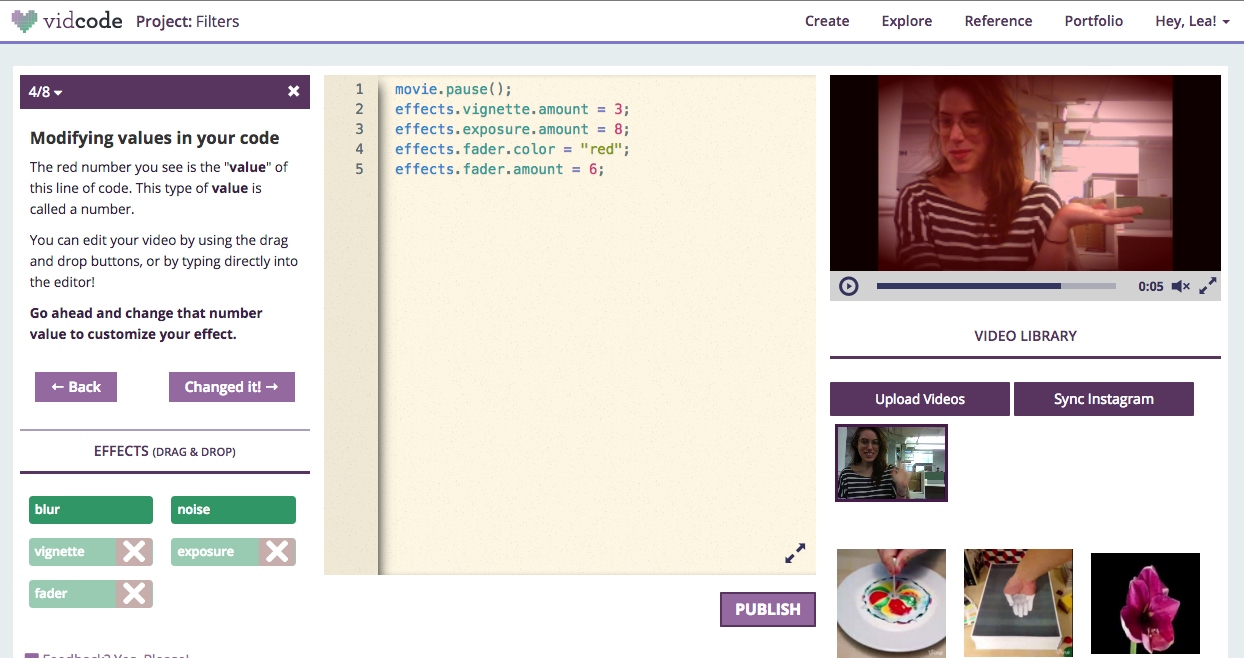Viewport: 1244px width, 658px height.
Task: Close the tutorial panel with the X
Action: (294, 91)
